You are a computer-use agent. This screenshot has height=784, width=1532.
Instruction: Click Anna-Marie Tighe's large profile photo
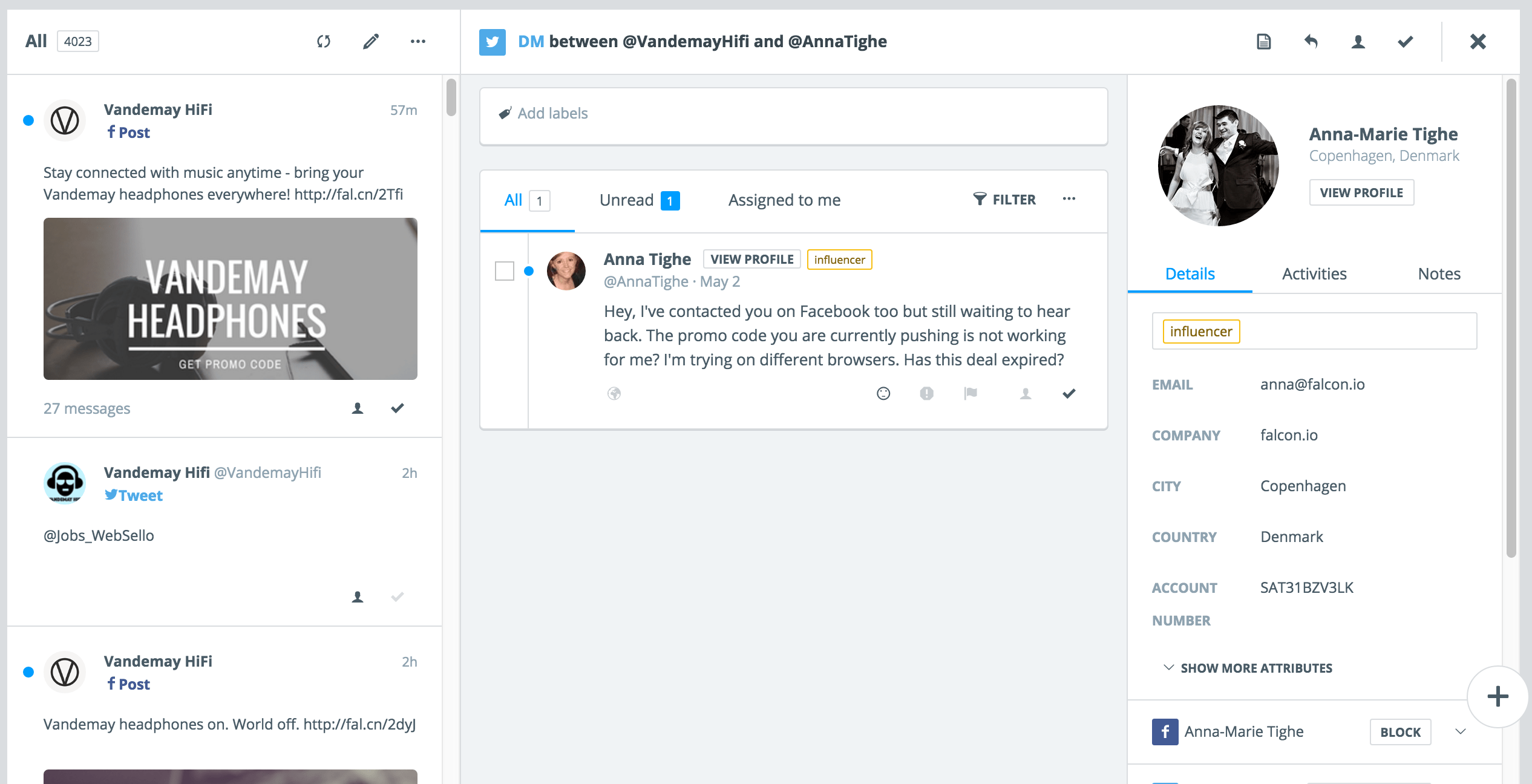pos(1219,166)
